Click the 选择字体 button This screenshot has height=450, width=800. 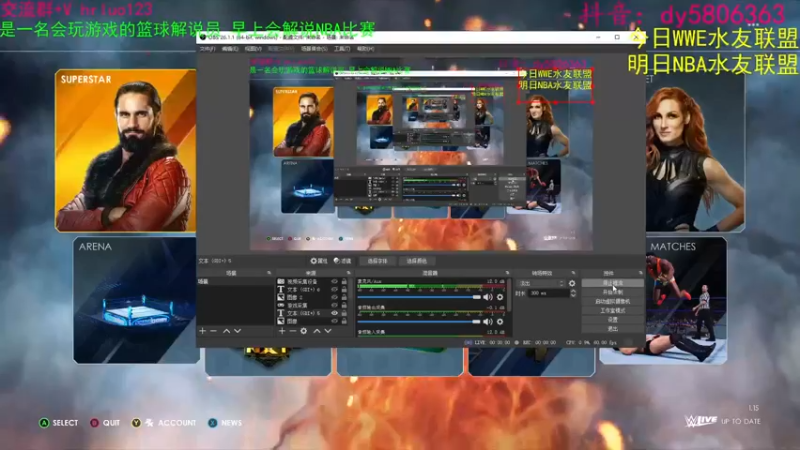pos(377,261)
